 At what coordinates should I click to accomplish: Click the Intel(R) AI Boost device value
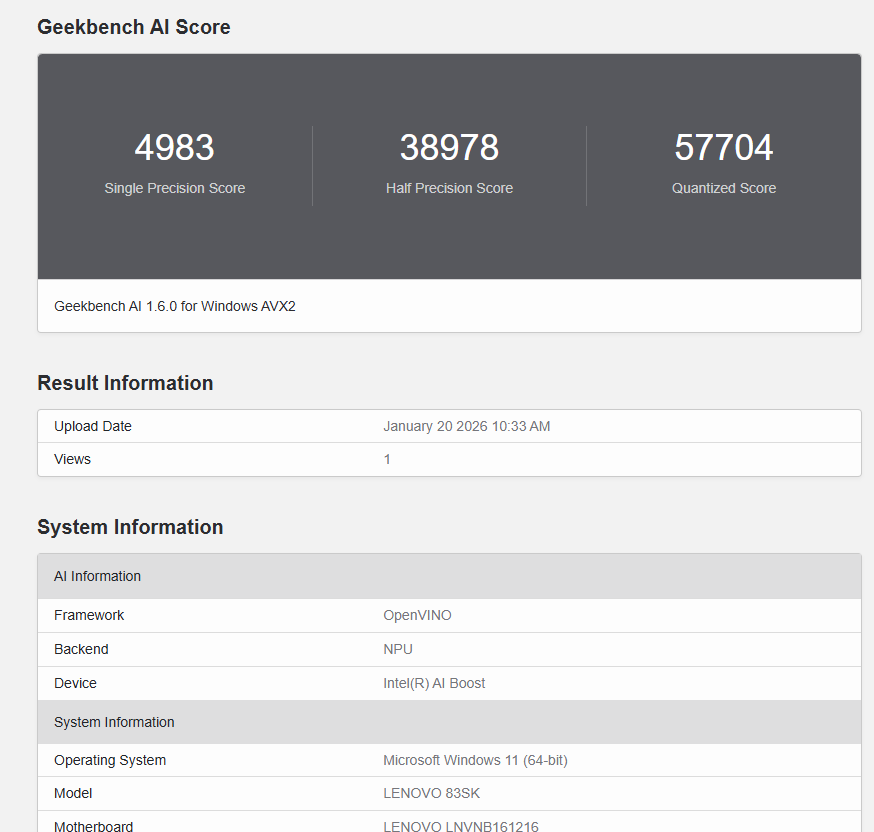click(x=434, y=683)
